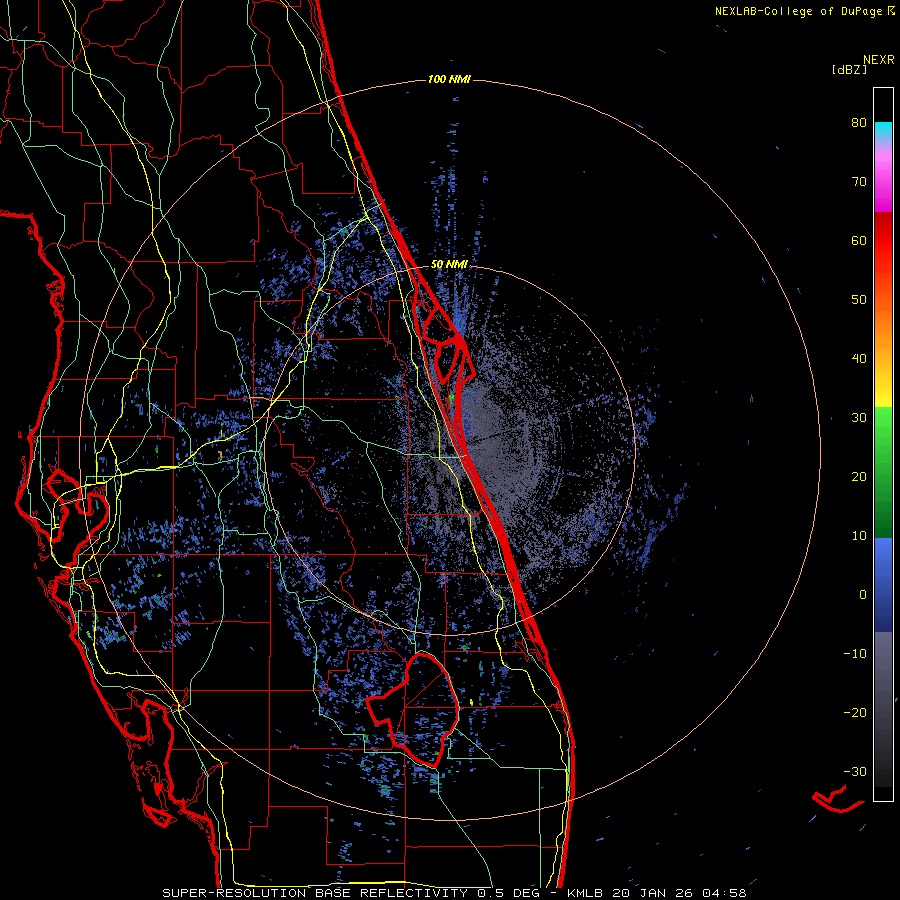Click the 40 value on the dBZ scale

[859, 359]
